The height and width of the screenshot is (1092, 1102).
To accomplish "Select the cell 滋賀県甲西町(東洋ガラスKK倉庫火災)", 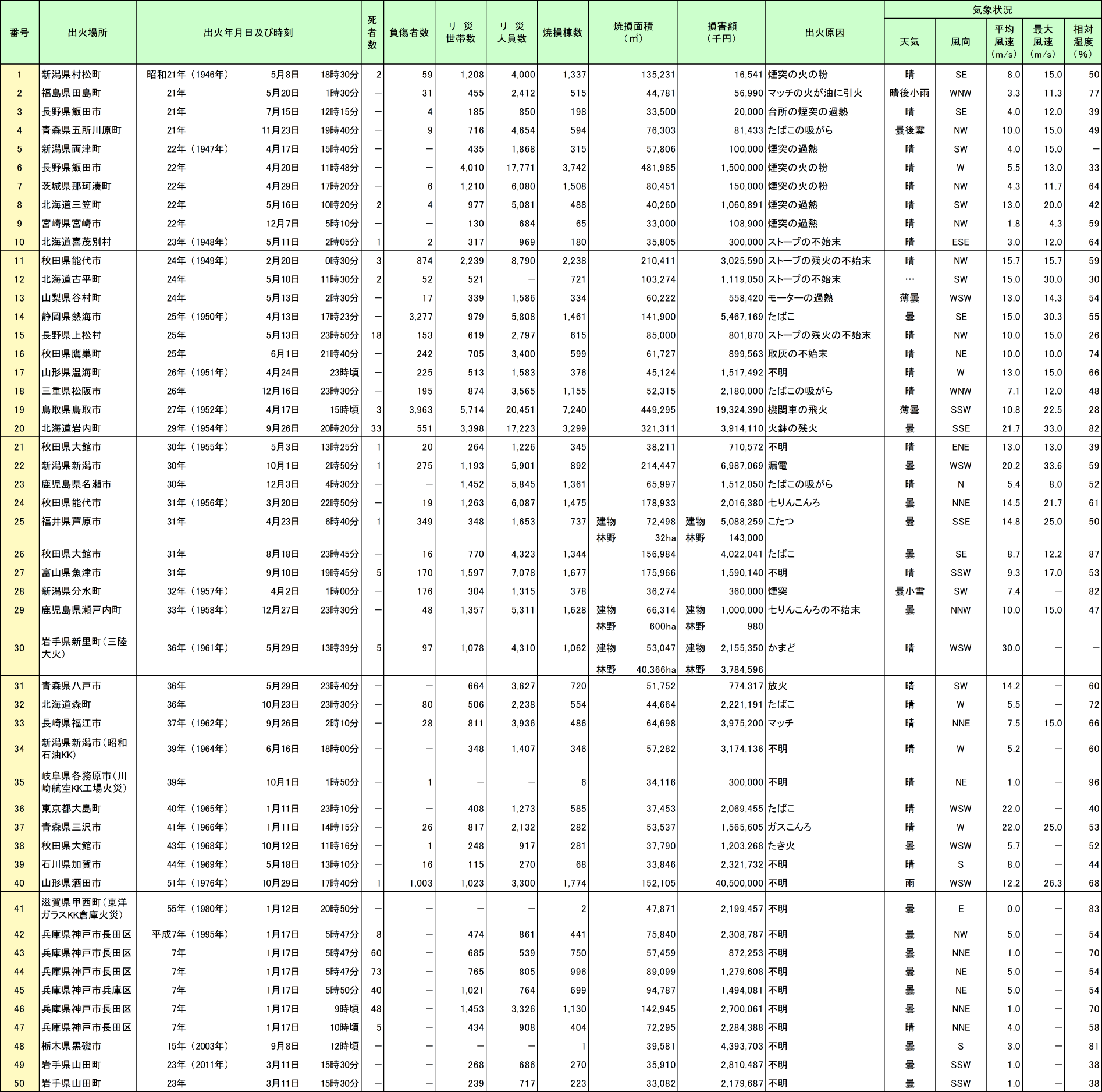I will [x=84, y=909].
